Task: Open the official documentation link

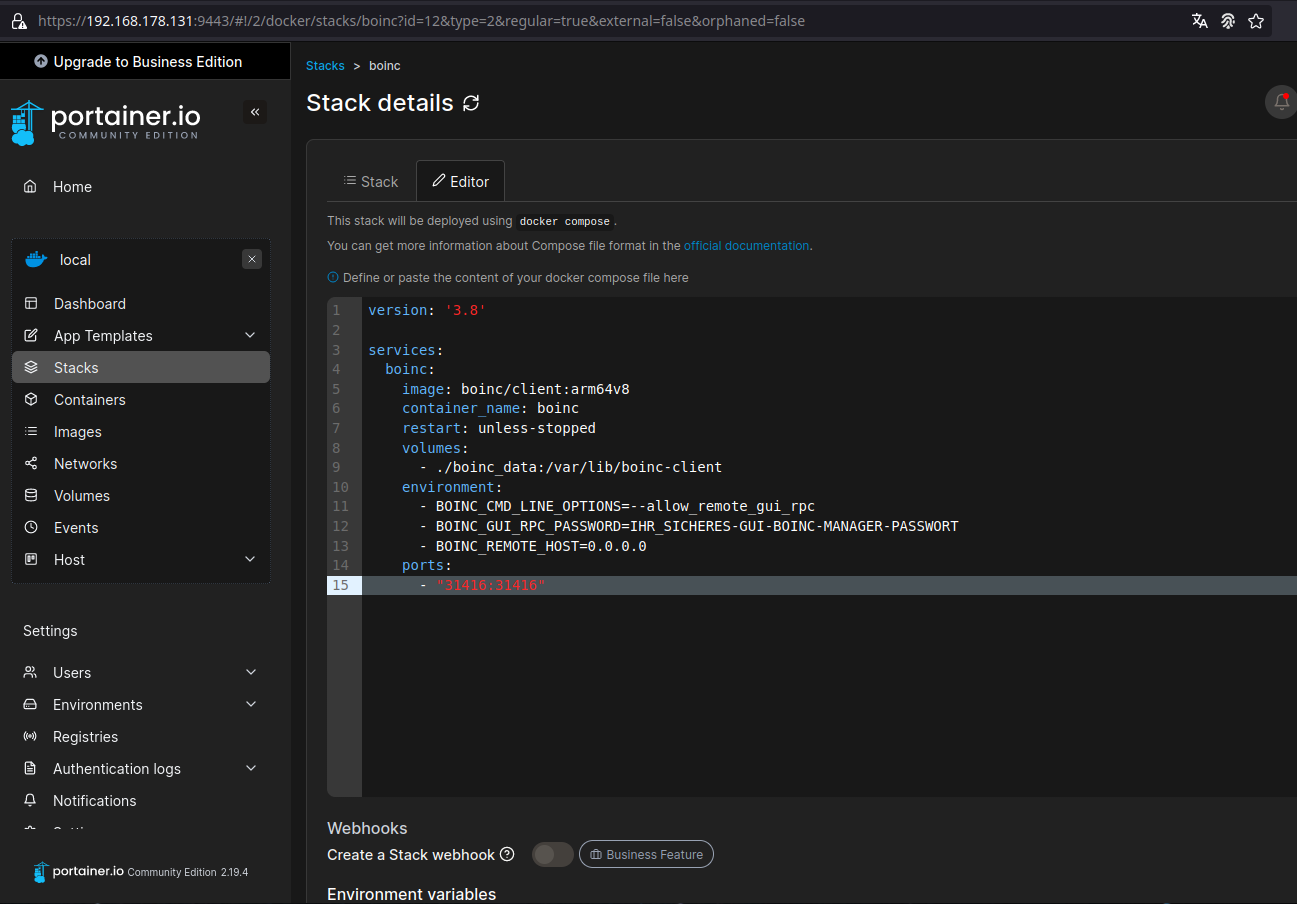Action: pos(746,246)
